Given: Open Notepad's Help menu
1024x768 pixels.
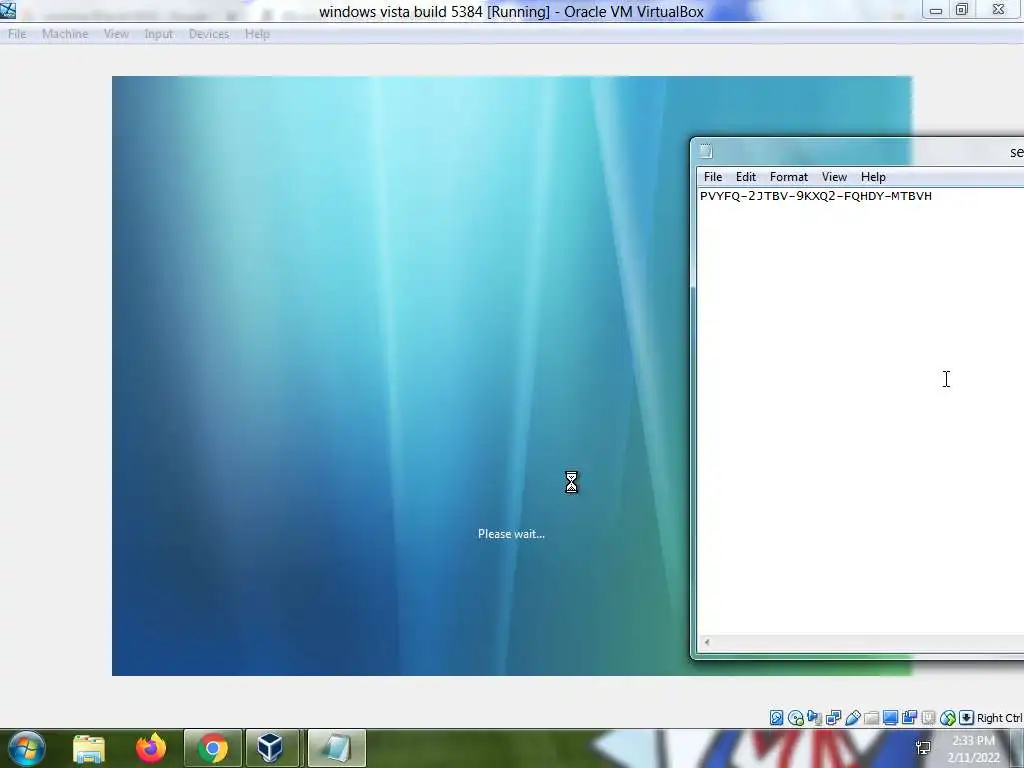Looking at the screenshot, I should 873,177.
